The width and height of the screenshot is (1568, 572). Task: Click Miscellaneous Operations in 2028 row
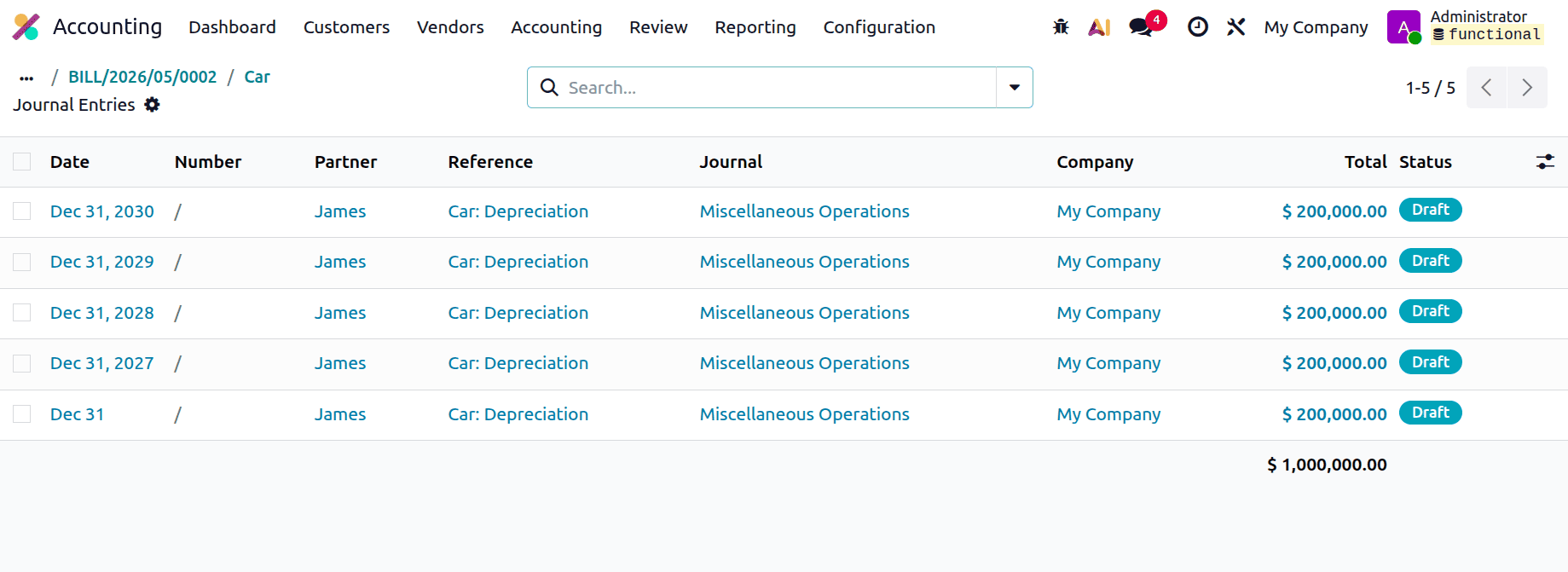[x=804, y=313]
